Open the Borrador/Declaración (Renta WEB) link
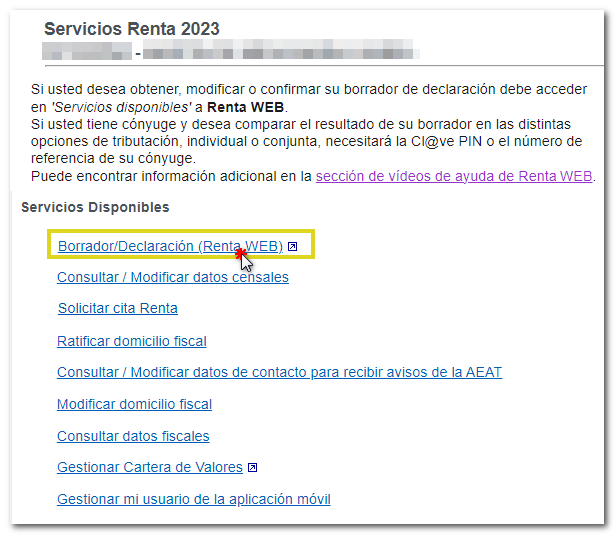Viewport: 615px width, 535px height. (170, 246)
